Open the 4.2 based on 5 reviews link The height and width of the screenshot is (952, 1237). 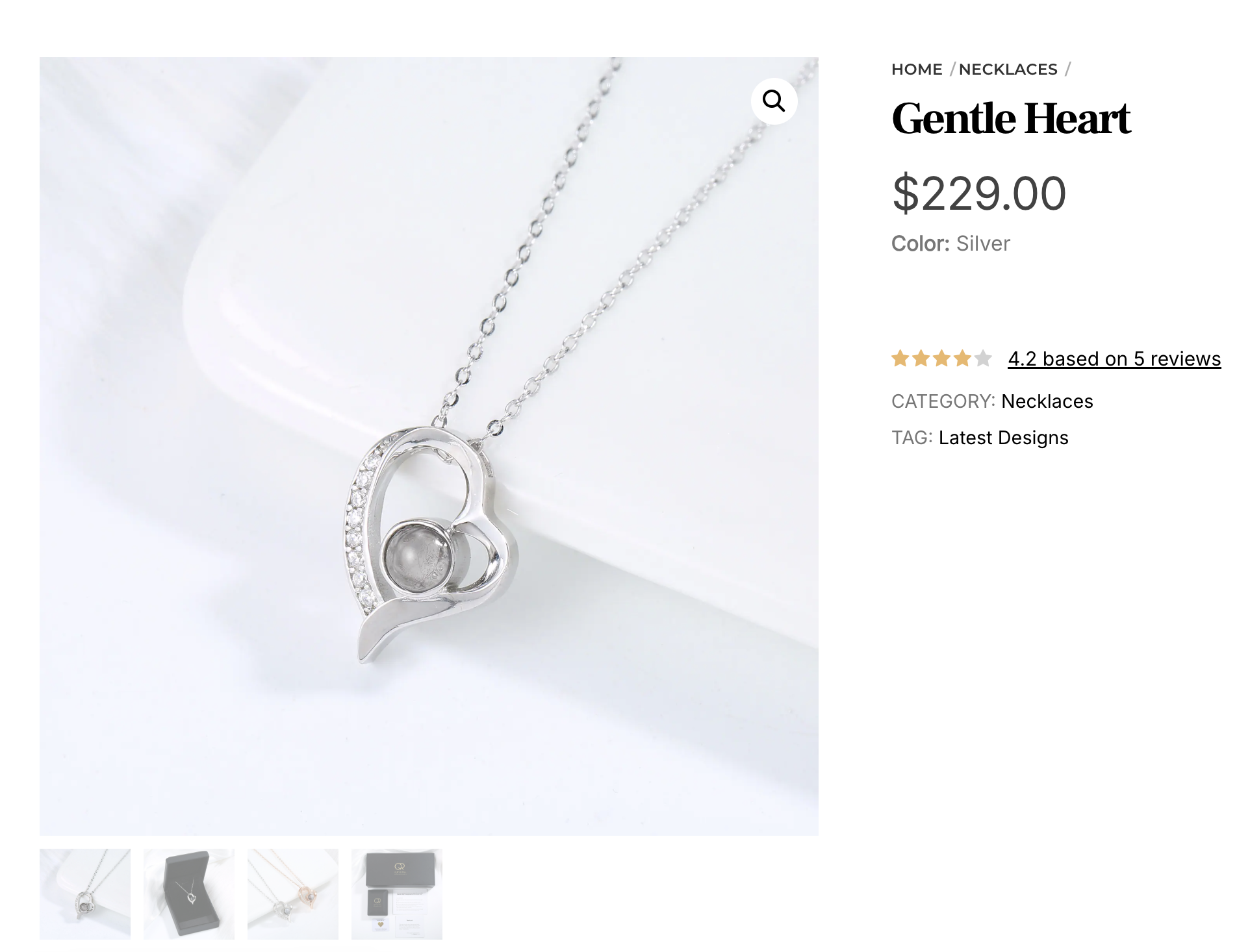point(1114,358)
